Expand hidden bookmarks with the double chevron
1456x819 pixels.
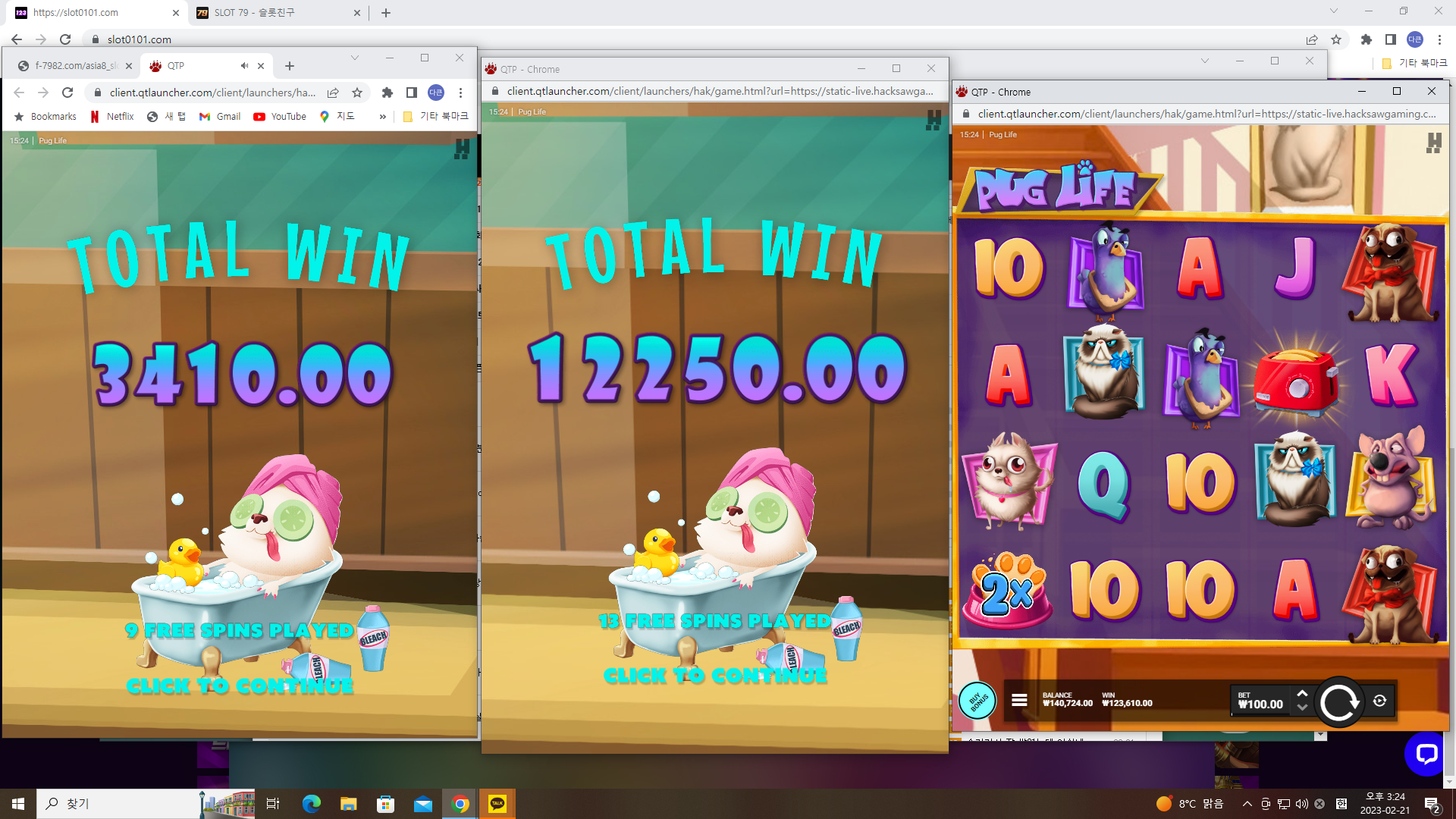[383, 117]
